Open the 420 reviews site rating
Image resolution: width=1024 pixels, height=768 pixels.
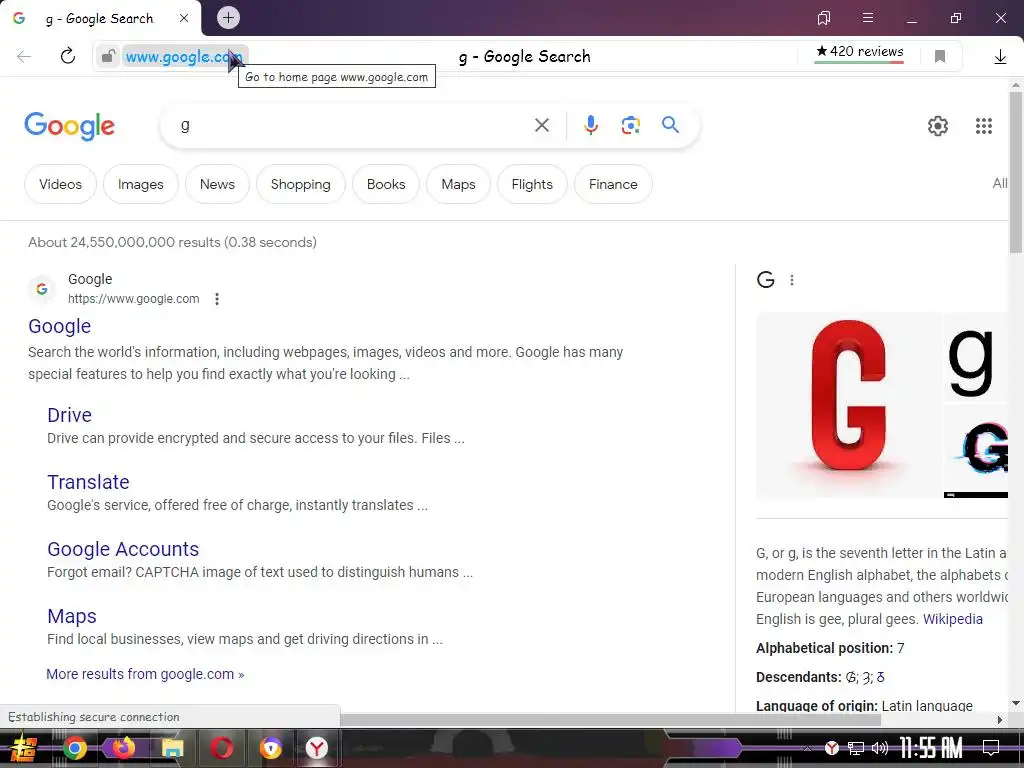coord(859,52)
